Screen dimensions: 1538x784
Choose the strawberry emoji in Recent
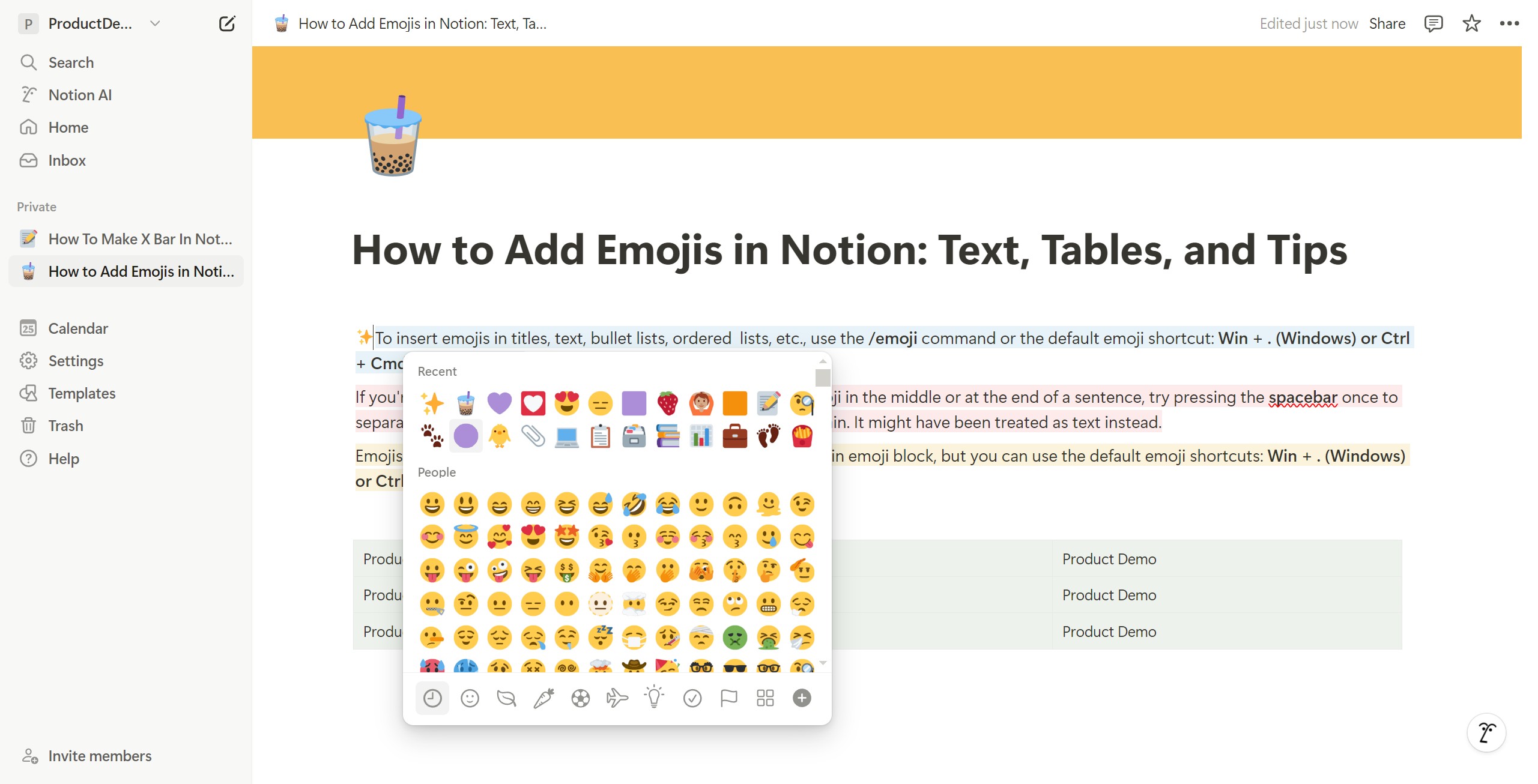pyautogui.click(x=667, y=403)
